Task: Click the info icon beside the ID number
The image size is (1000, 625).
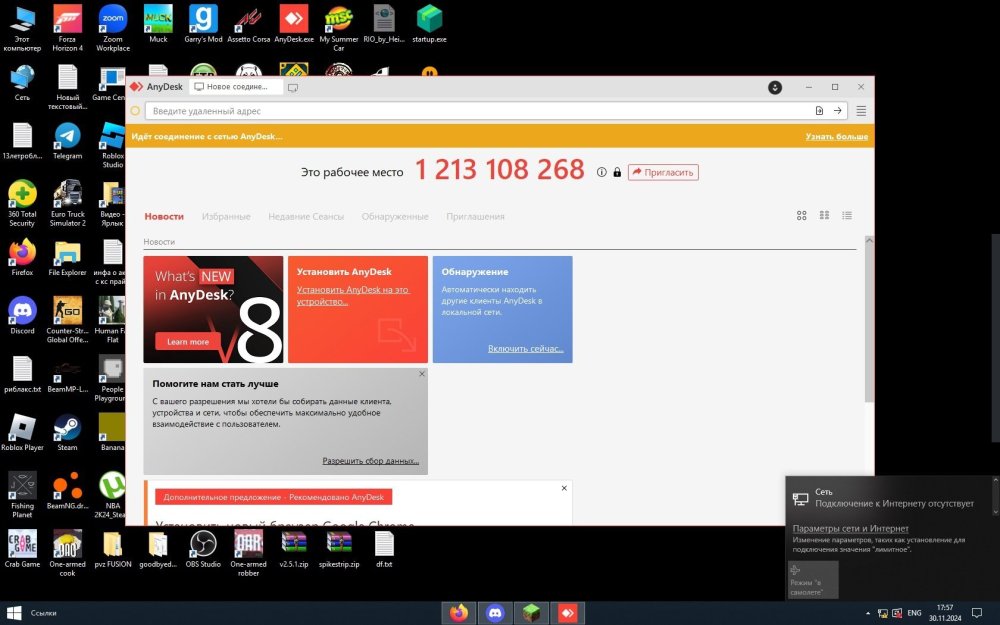Action: pos(601,172)
